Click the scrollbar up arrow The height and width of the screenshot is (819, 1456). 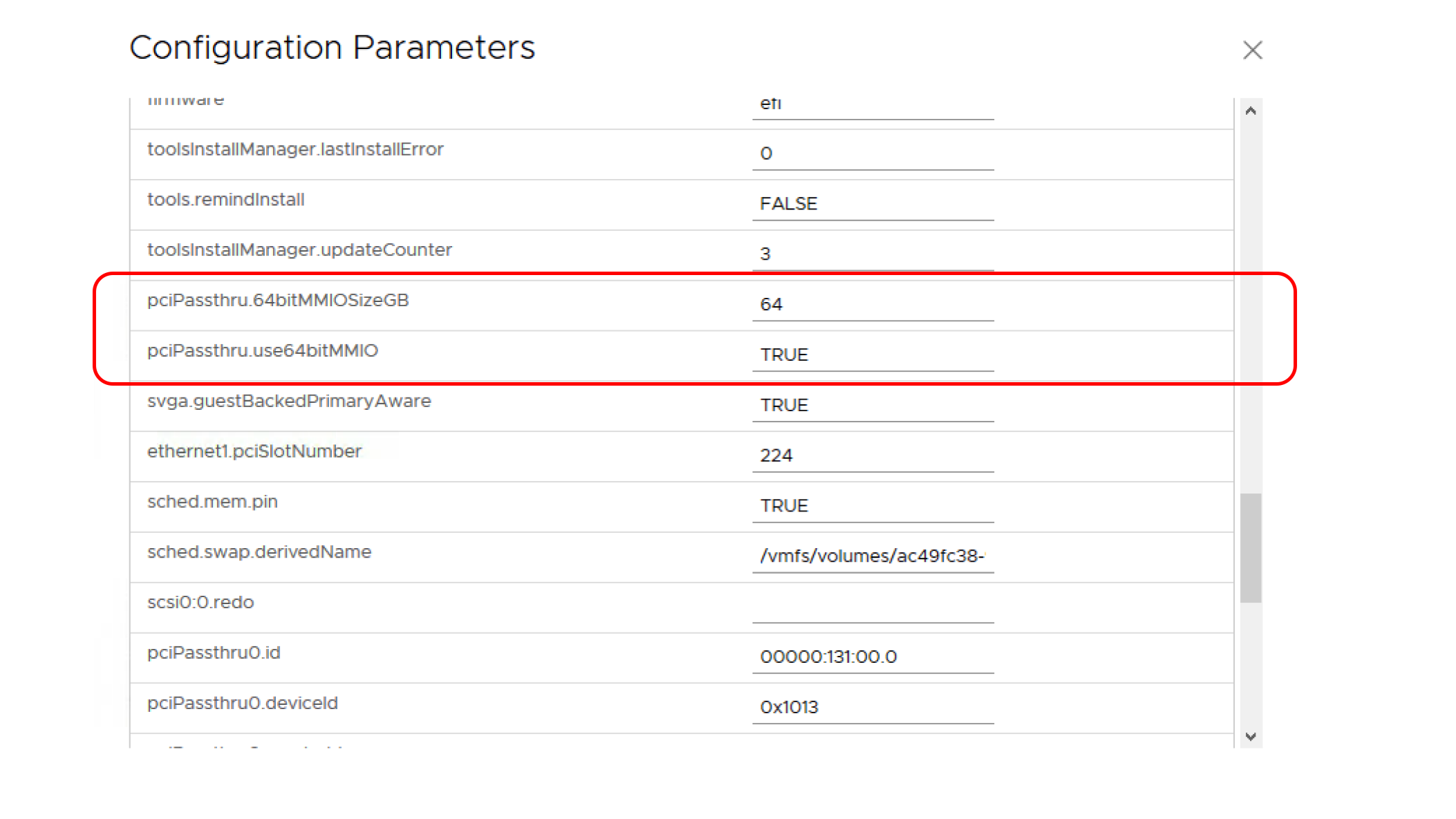[1250, 111]
